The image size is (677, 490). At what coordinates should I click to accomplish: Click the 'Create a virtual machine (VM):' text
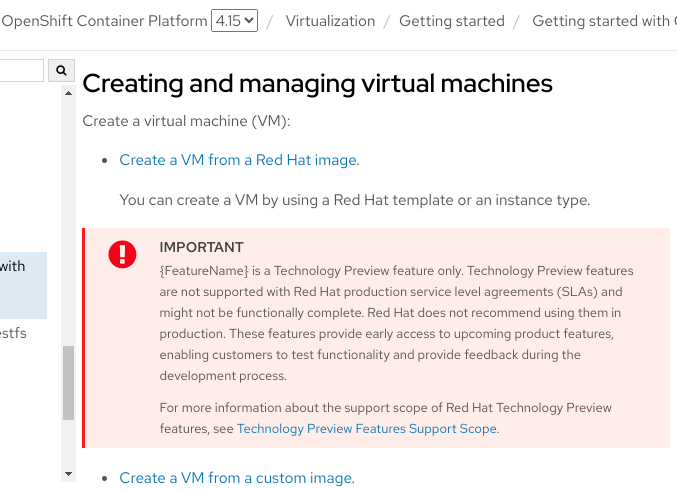[186, 121]
